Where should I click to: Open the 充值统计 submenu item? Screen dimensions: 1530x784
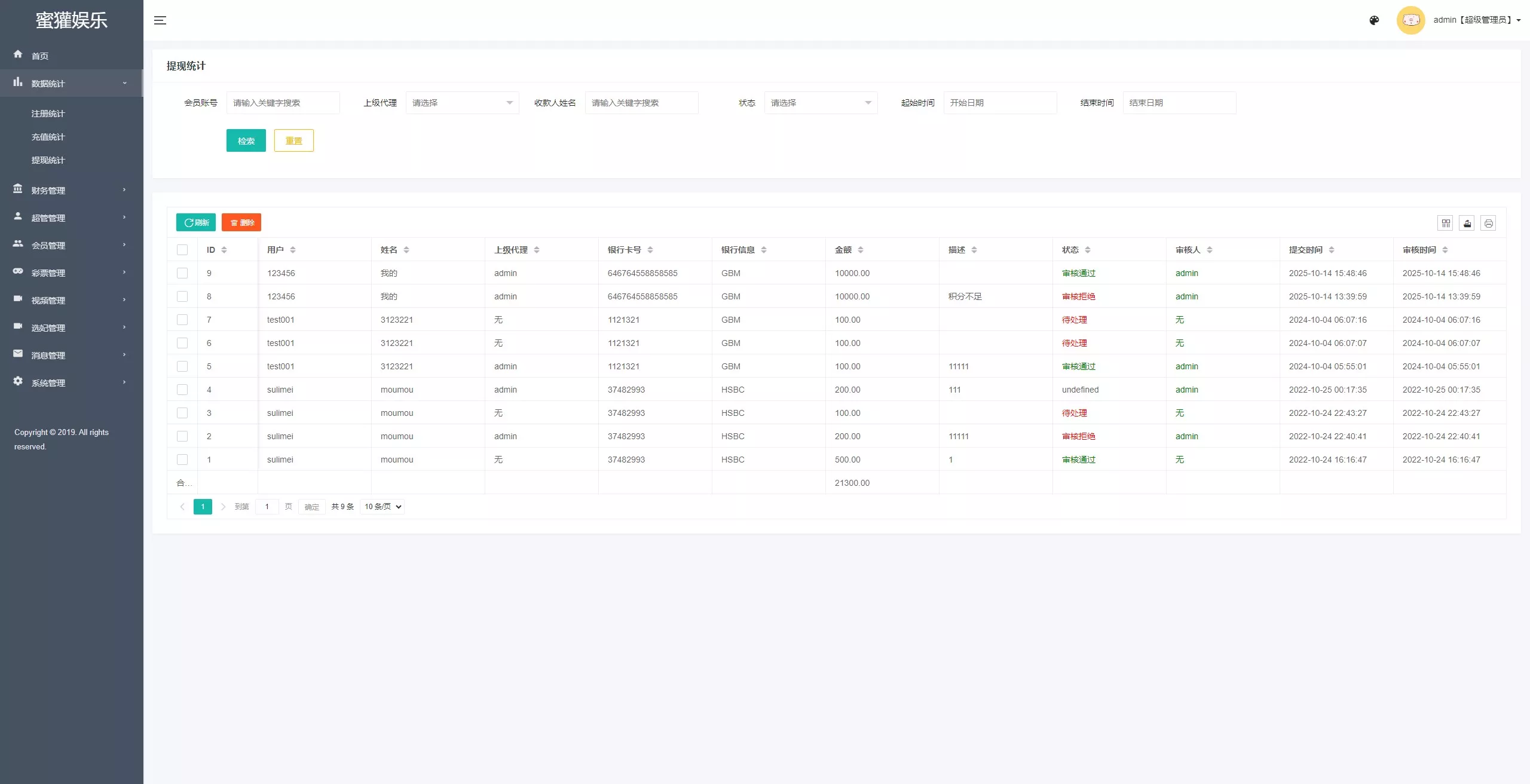coord(48,137)
